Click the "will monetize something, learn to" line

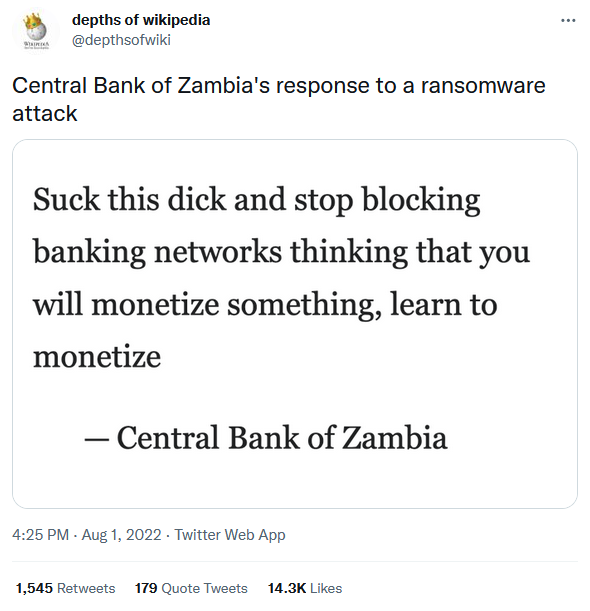tap(265, 305)
